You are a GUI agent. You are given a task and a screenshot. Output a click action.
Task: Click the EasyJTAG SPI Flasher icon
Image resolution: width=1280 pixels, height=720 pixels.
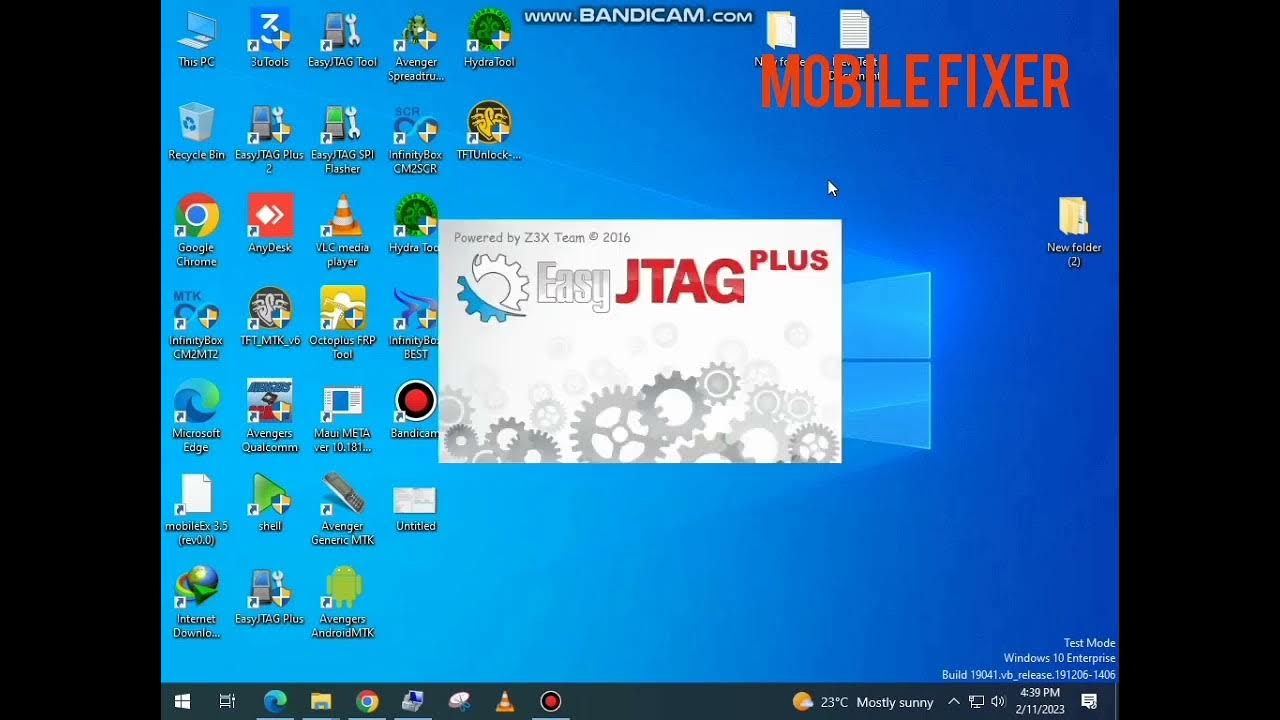pos(342,138)
